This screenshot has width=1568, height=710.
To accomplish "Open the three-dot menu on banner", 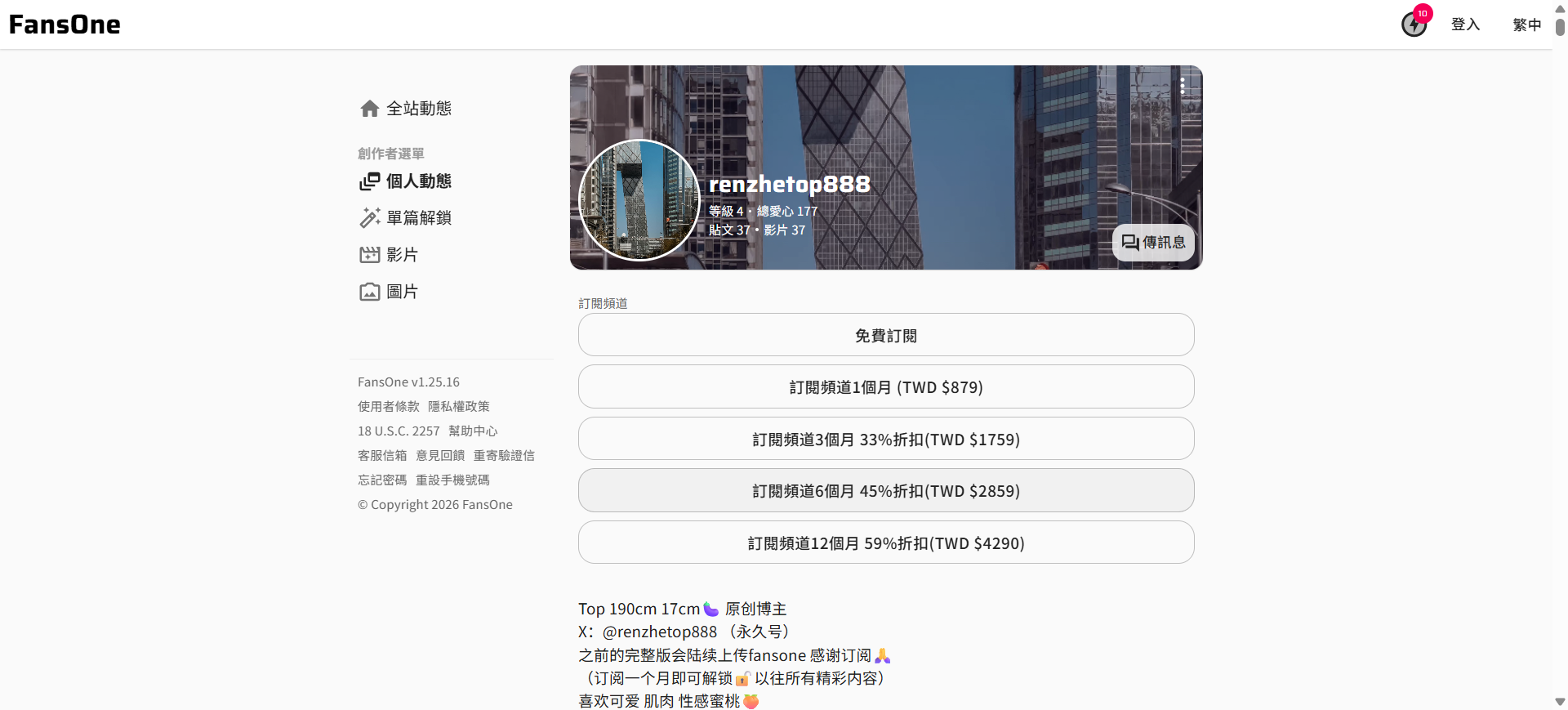I will tap(1182, 86).
